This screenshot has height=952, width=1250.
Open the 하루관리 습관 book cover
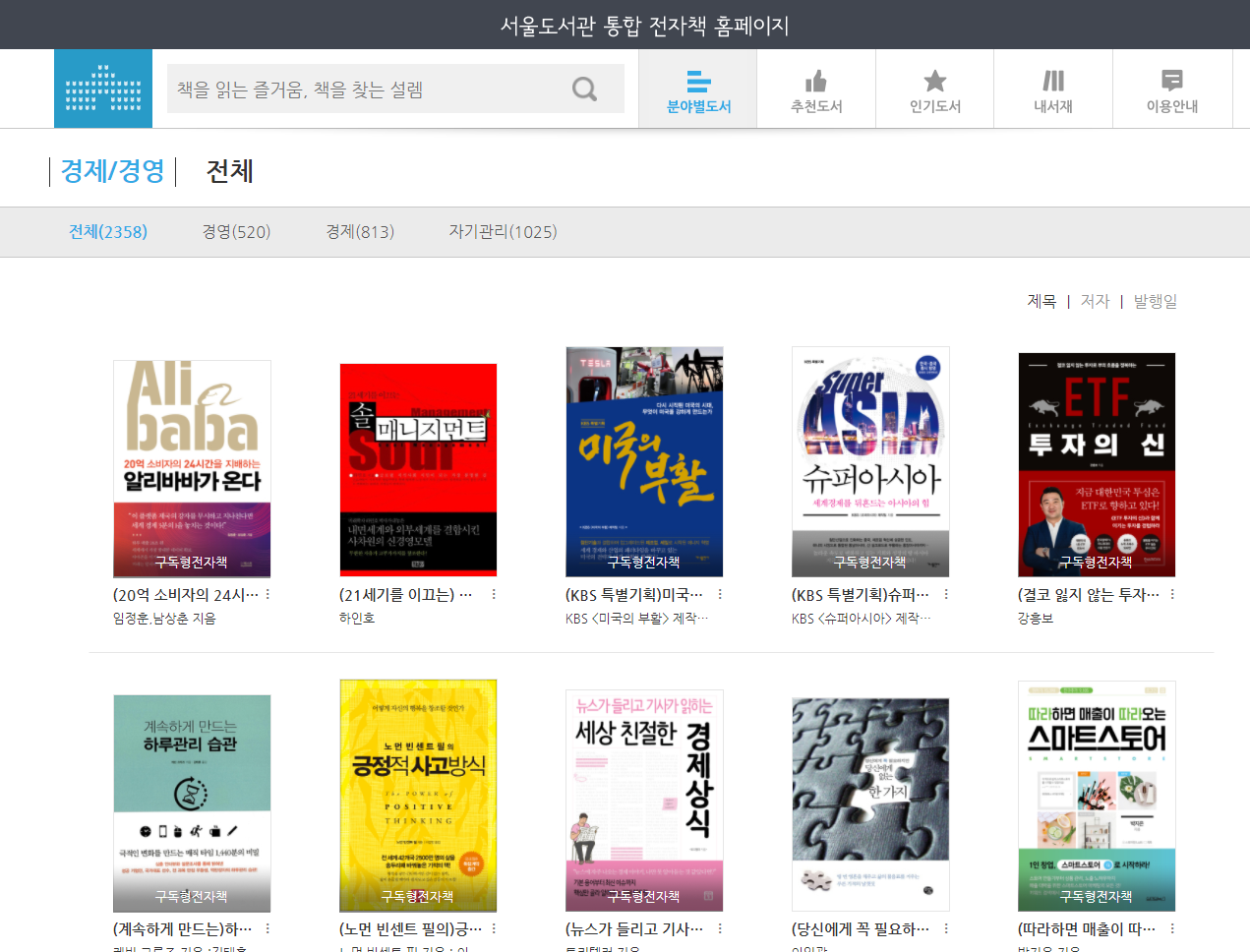[x=192, y=803]
